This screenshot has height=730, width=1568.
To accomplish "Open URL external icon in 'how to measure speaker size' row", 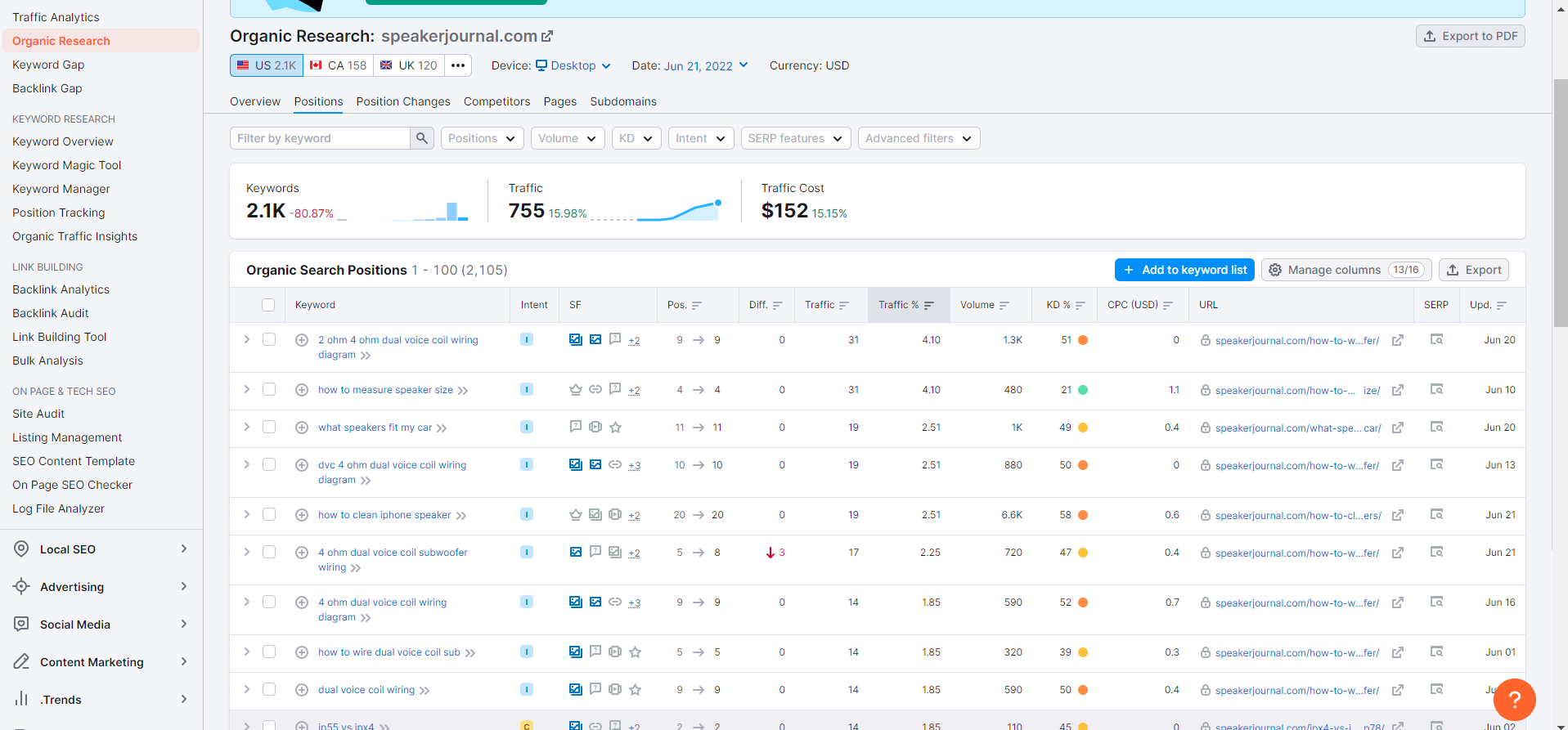I will click(1398, 390).
